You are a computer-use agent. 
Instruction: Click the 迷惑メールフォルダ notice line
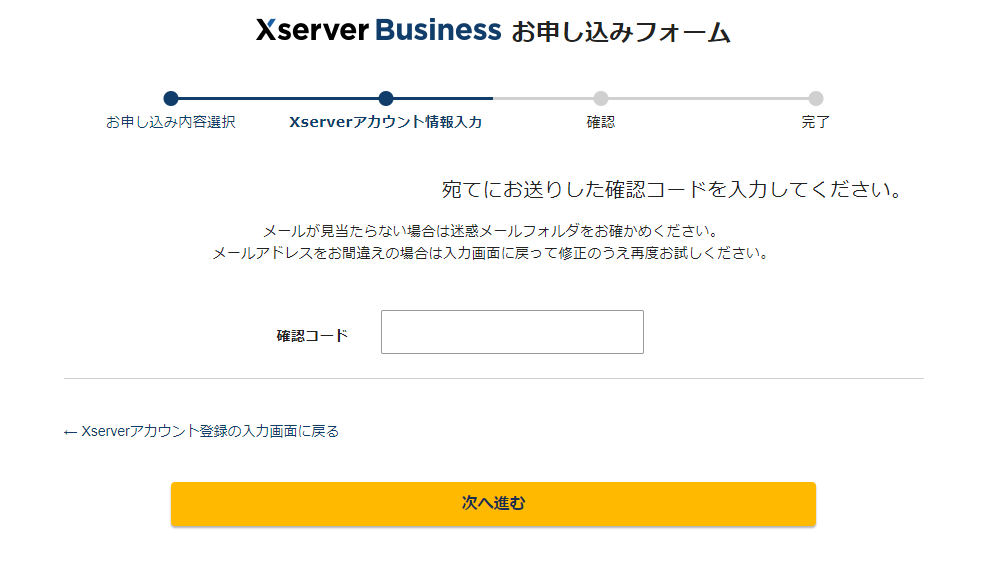pyautogui.click(x=491, y=231)
